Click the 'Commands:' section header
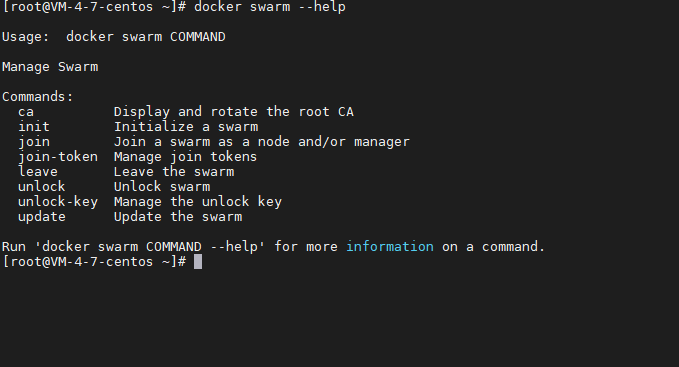Image resolution: width=679 pixels, height=367 pixels. 38,97
